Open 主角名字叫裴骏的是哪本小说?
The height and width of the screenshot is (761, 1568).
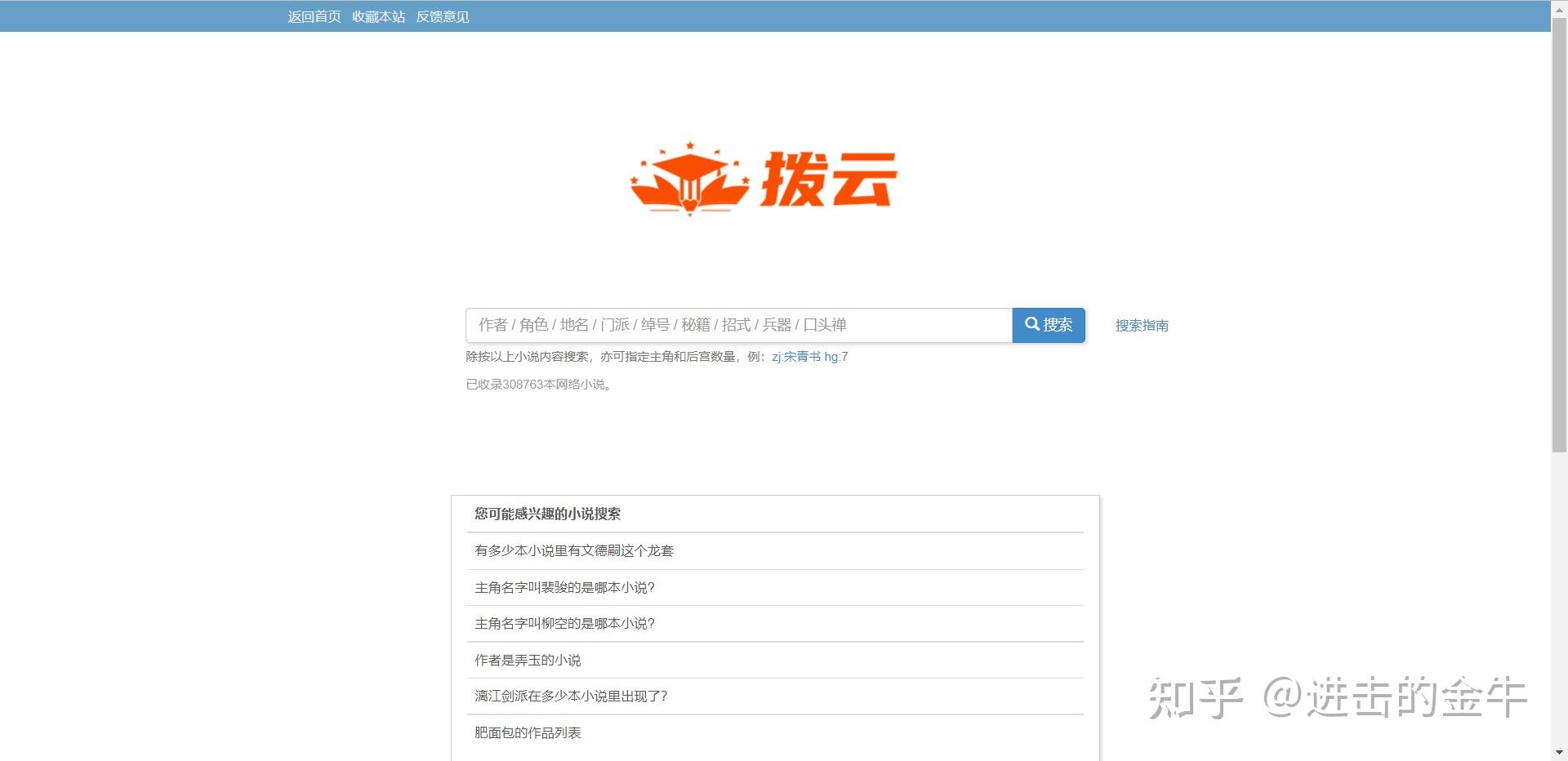pyautogui.click(x=564, y=588)
